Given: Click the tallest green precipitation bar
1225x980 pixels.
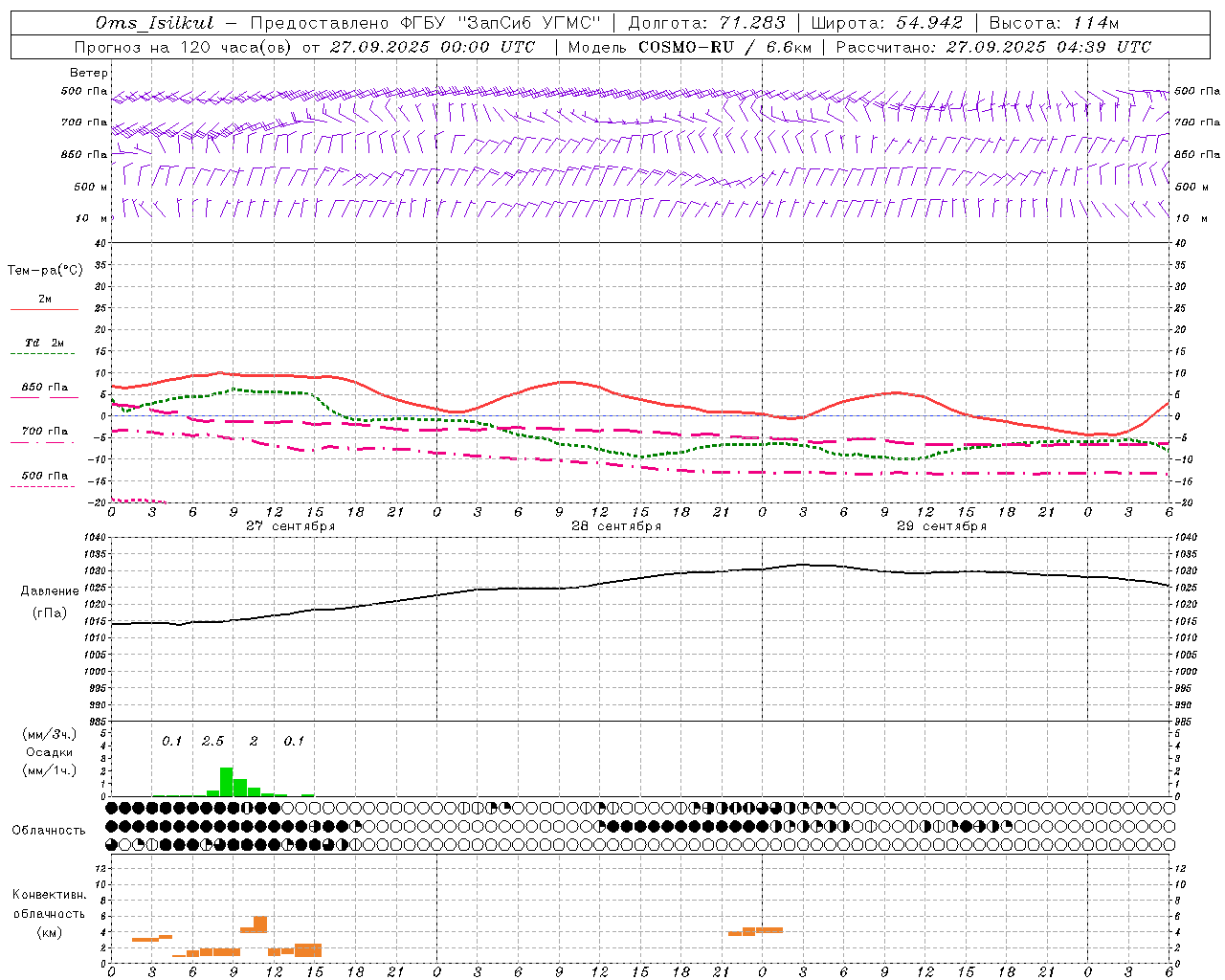Looking at the screenshot, I should click(x=227, y=782).
